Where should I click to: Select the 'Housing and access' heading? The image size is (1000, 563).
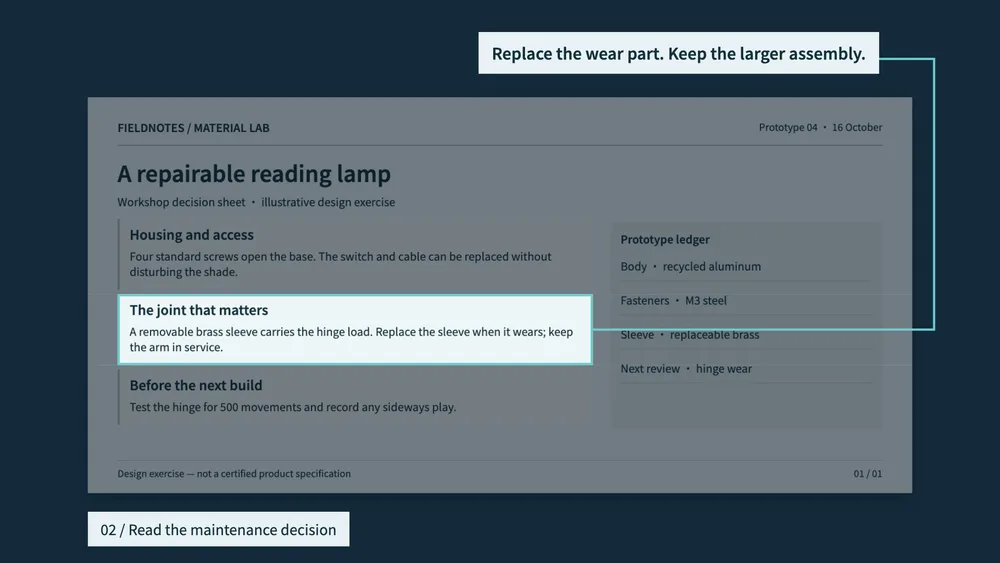[x=191, y=235]
